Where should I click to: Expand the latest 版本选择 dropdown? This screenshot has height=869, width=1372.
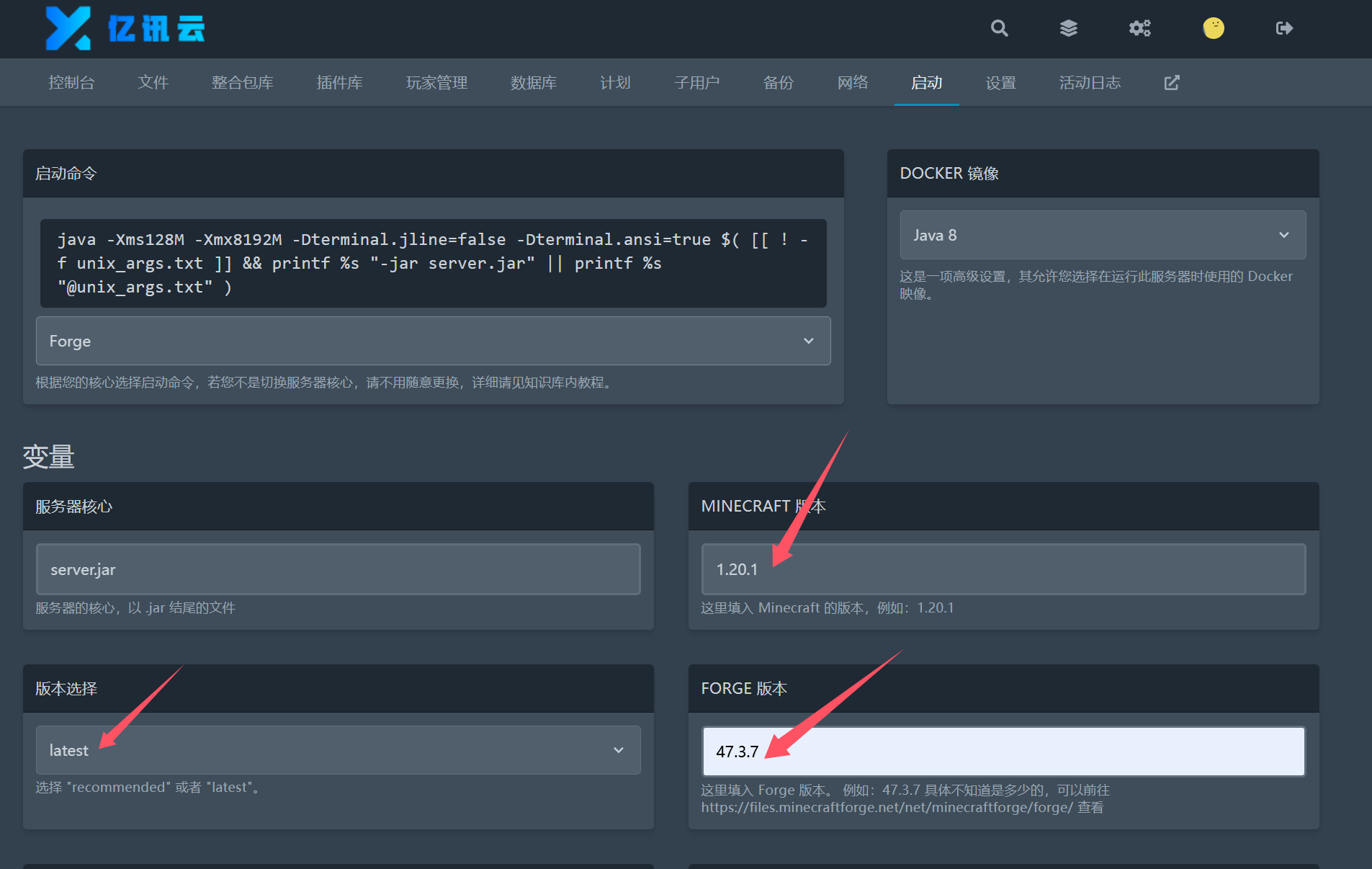point(338,750)
